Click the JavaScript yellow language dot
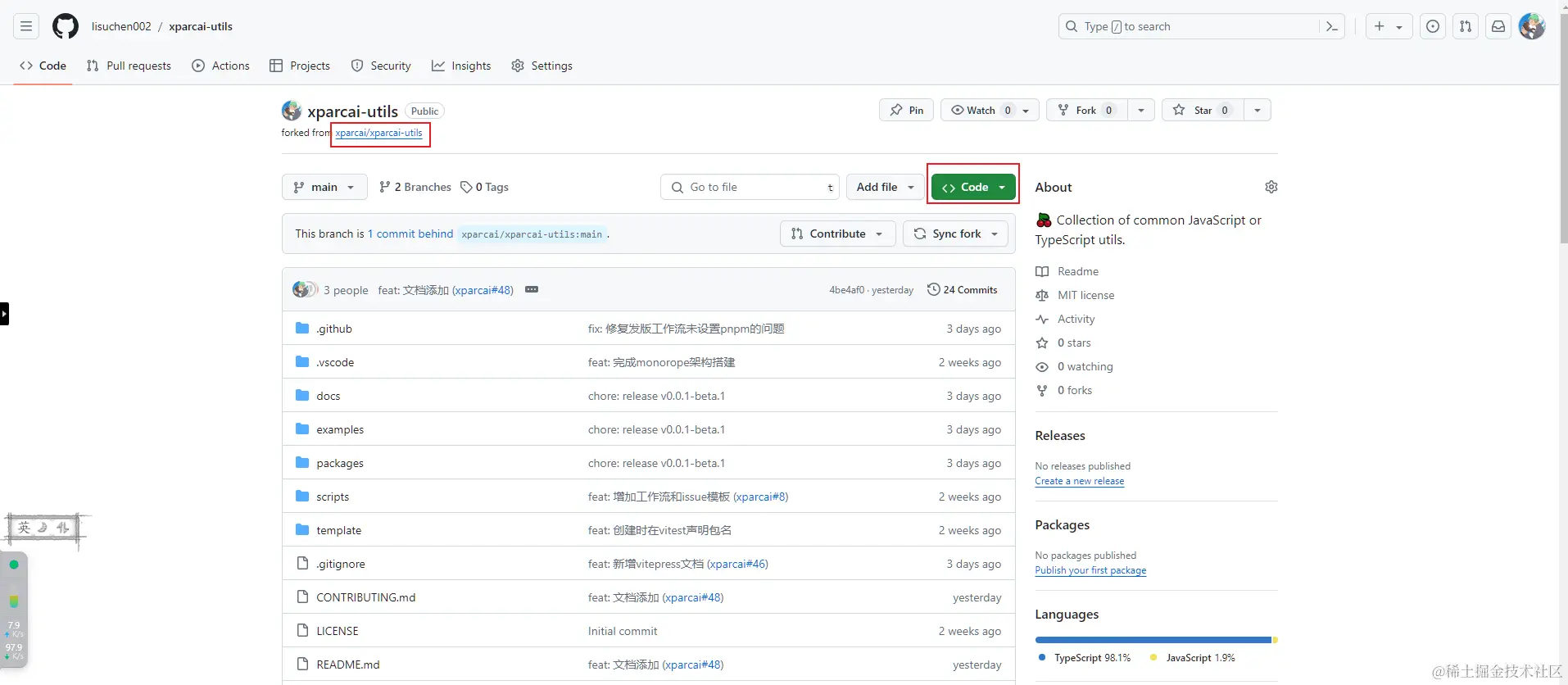1568x685 pixels. tap(1153, 657)
